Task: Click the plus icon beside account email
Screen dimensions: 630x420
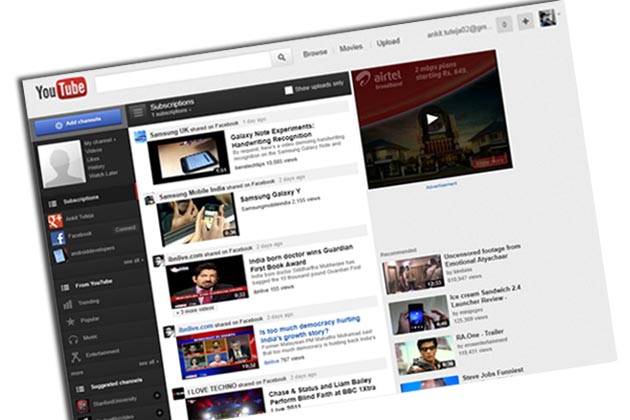Action: (526, 21)
